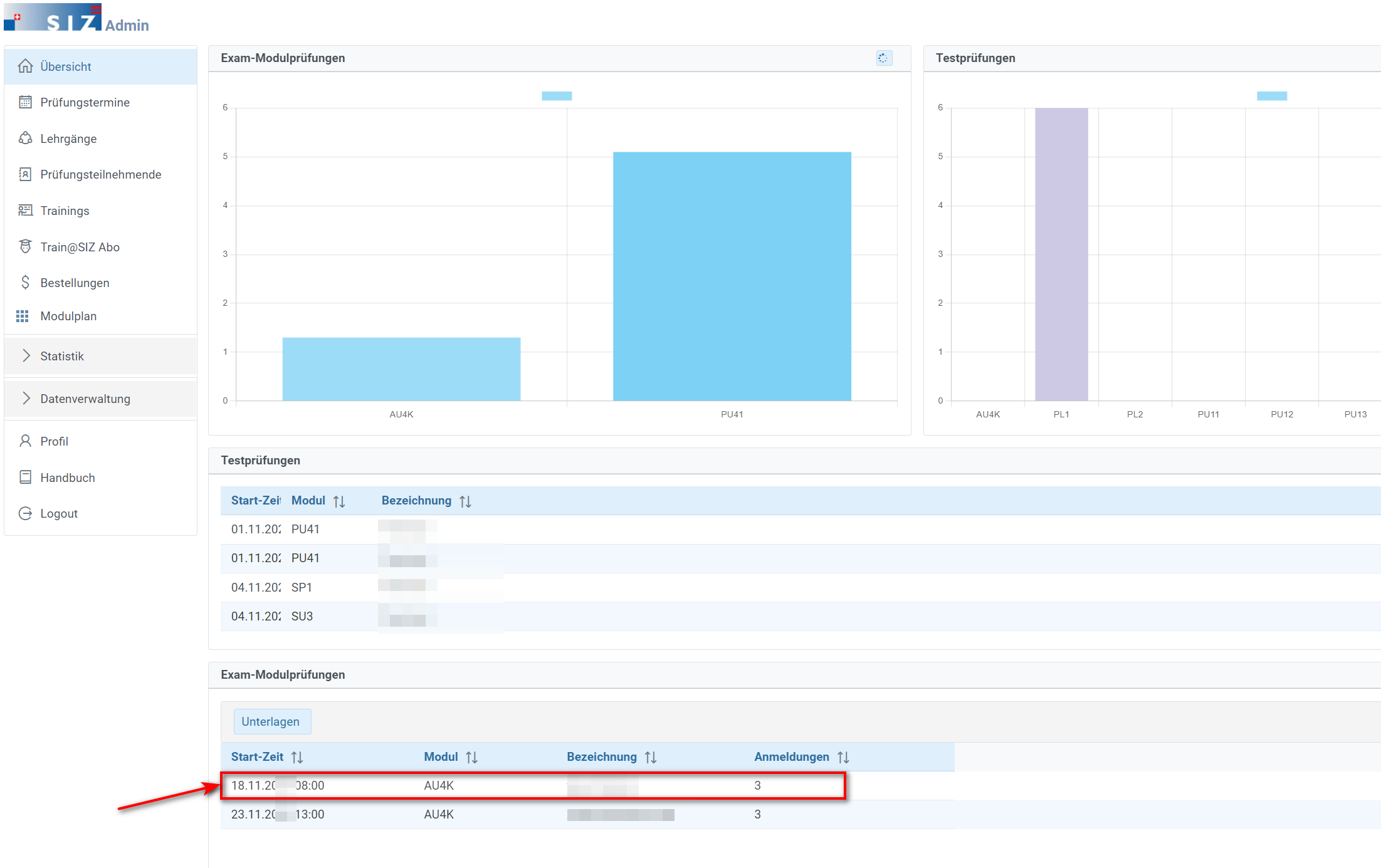Open the Übersicht menu item
This screenshot has width=1381, height=868.
coord(100,66)
